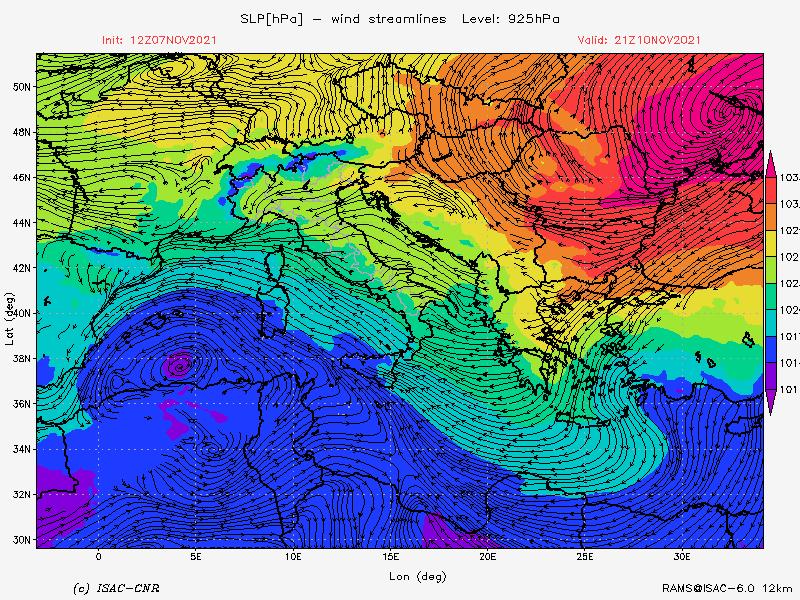800x600 pixels.
Task: Click the '46N' latitude label
Action: pyautogui.click(x=21, y=178)
